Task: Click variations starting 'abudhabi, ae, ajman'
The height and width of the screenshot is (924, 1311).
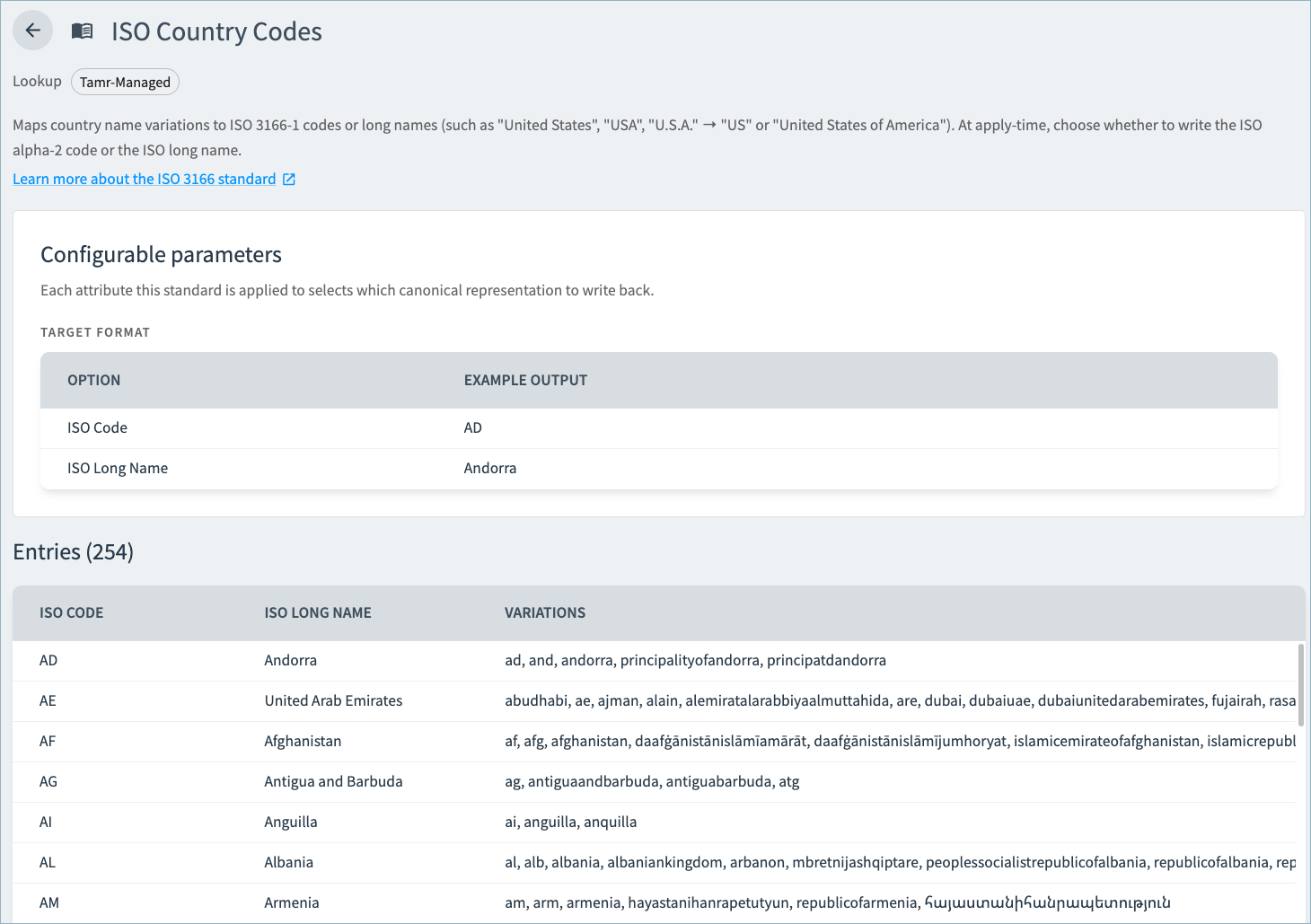Action: (x=900, y=700)
